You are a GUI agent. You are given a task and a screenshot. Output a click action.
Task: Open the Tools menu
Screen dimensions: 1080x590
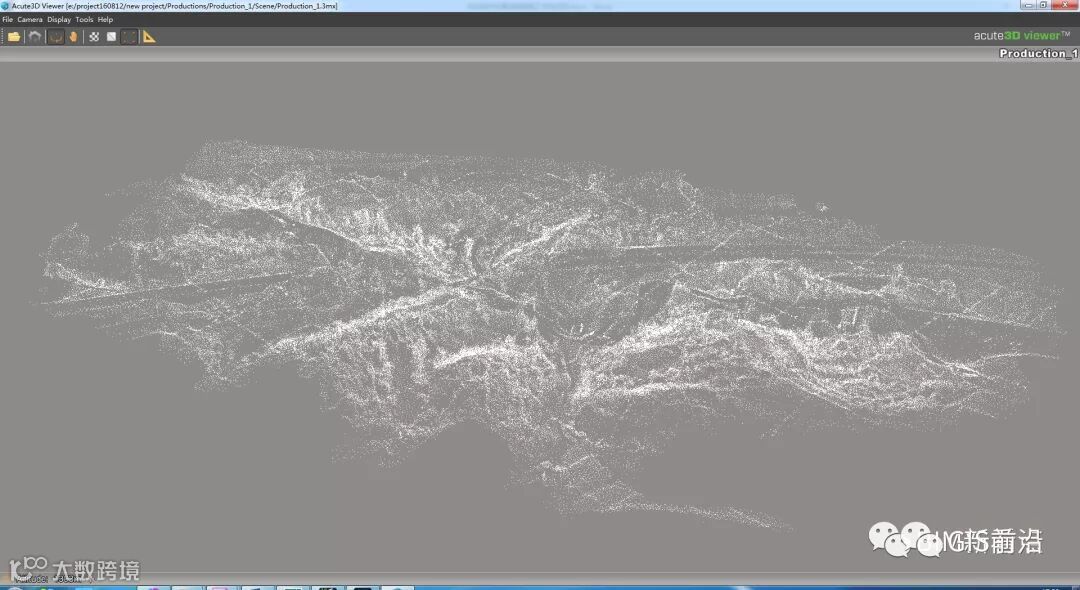tap(84, 19)
